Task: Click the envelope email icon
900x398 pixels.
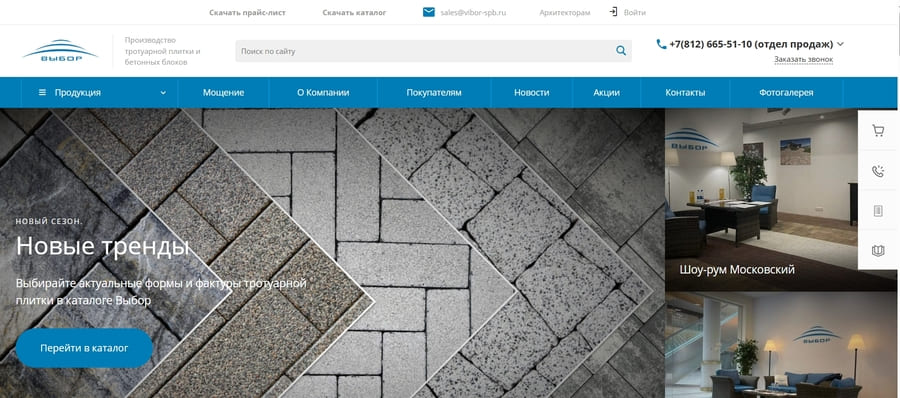Action: tap(429, 12)
